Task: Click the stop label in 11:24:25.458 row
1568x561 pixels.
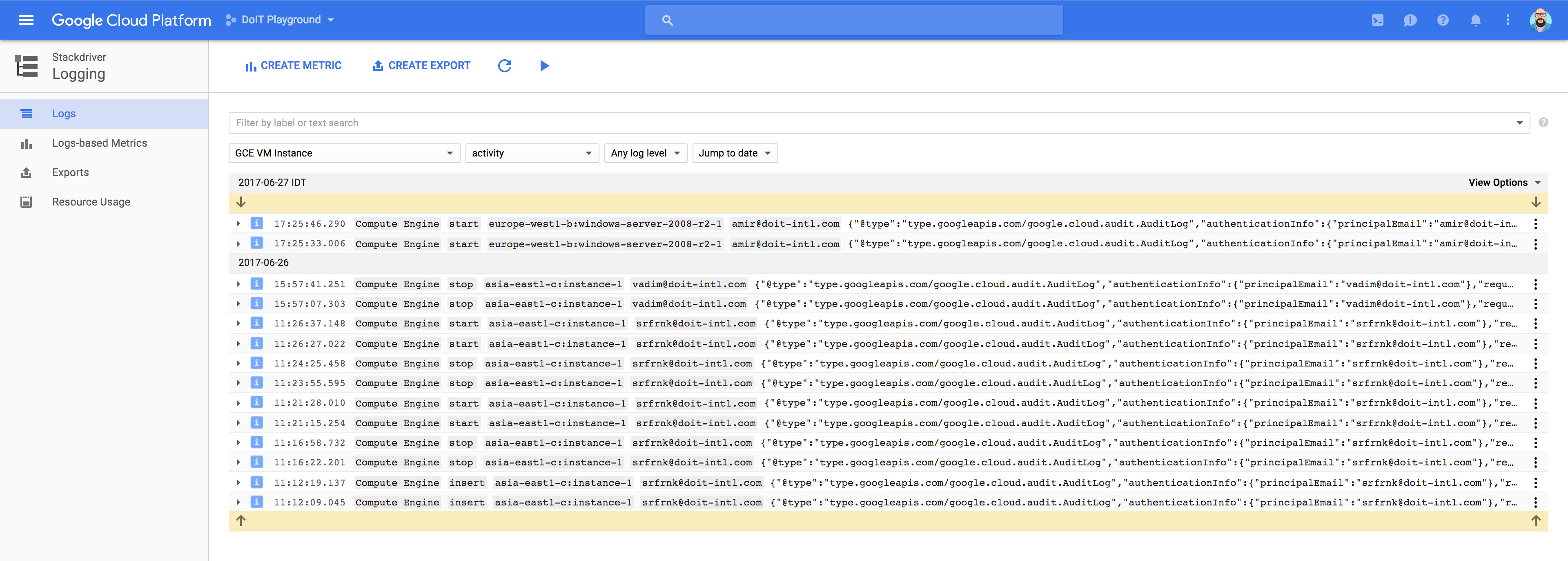Action: 461,364
